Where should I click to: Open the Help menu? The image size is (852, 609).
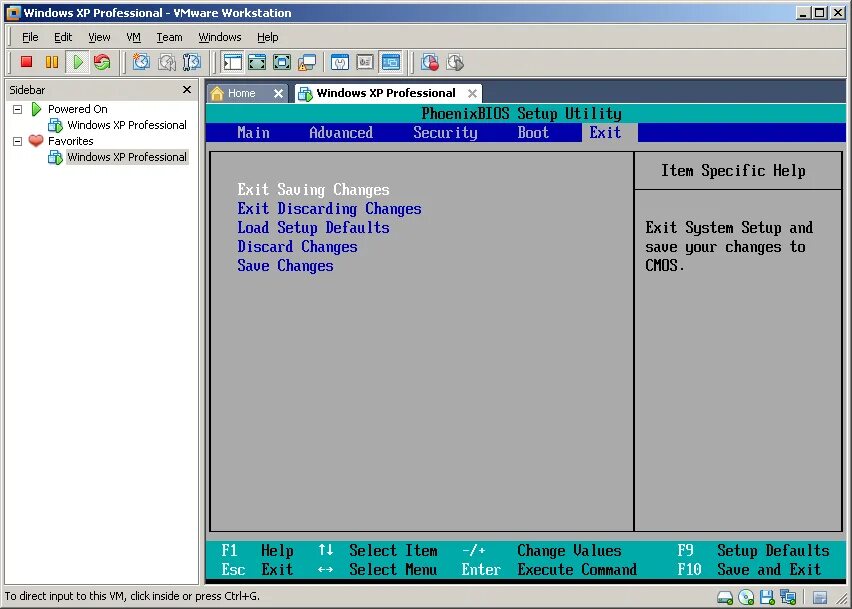[x=267, y=37]
